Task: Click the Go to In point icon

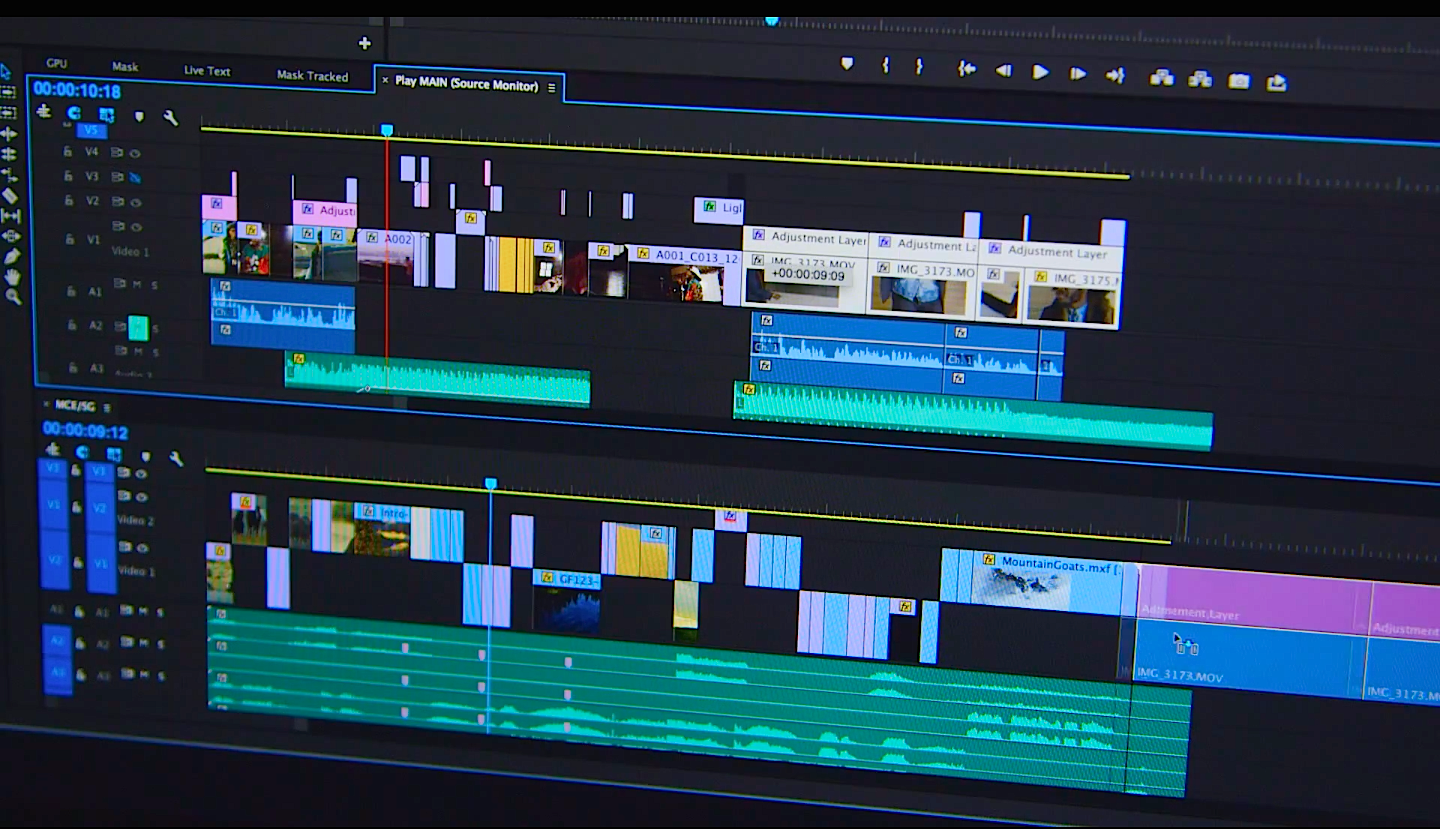Action: click(x=966, y=69)
